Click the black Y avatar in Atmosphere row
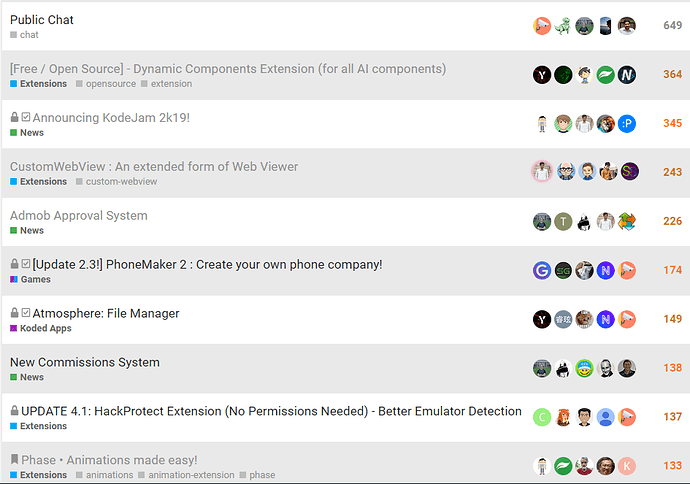This screenshot has height=484, width=690. [542, 319]
